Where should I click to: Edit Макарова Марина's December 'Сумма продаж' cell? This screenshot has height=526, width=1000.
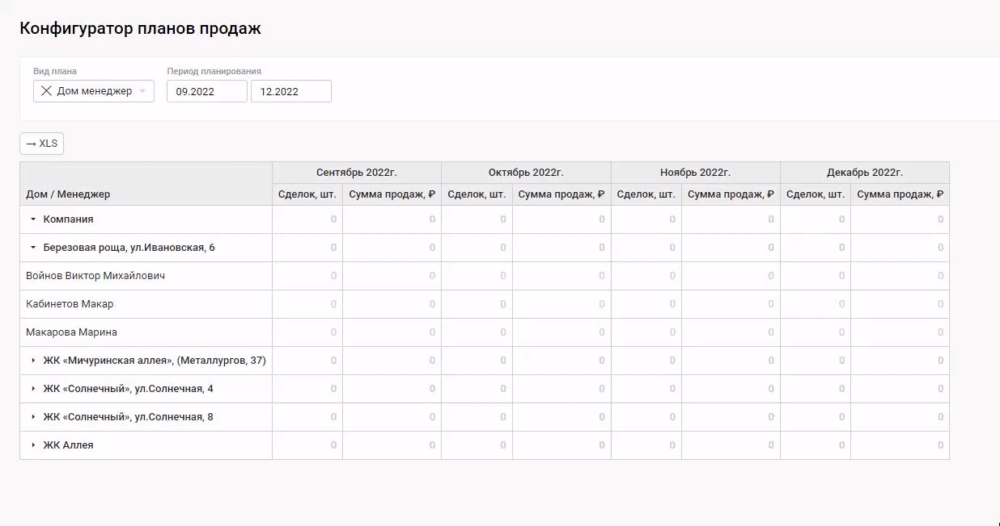[x=899, y=332]
